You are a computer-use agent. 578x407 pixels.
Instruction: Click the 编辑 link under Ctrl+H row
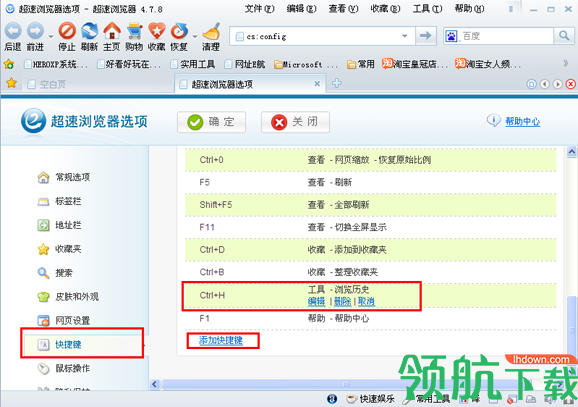point(316,302)
